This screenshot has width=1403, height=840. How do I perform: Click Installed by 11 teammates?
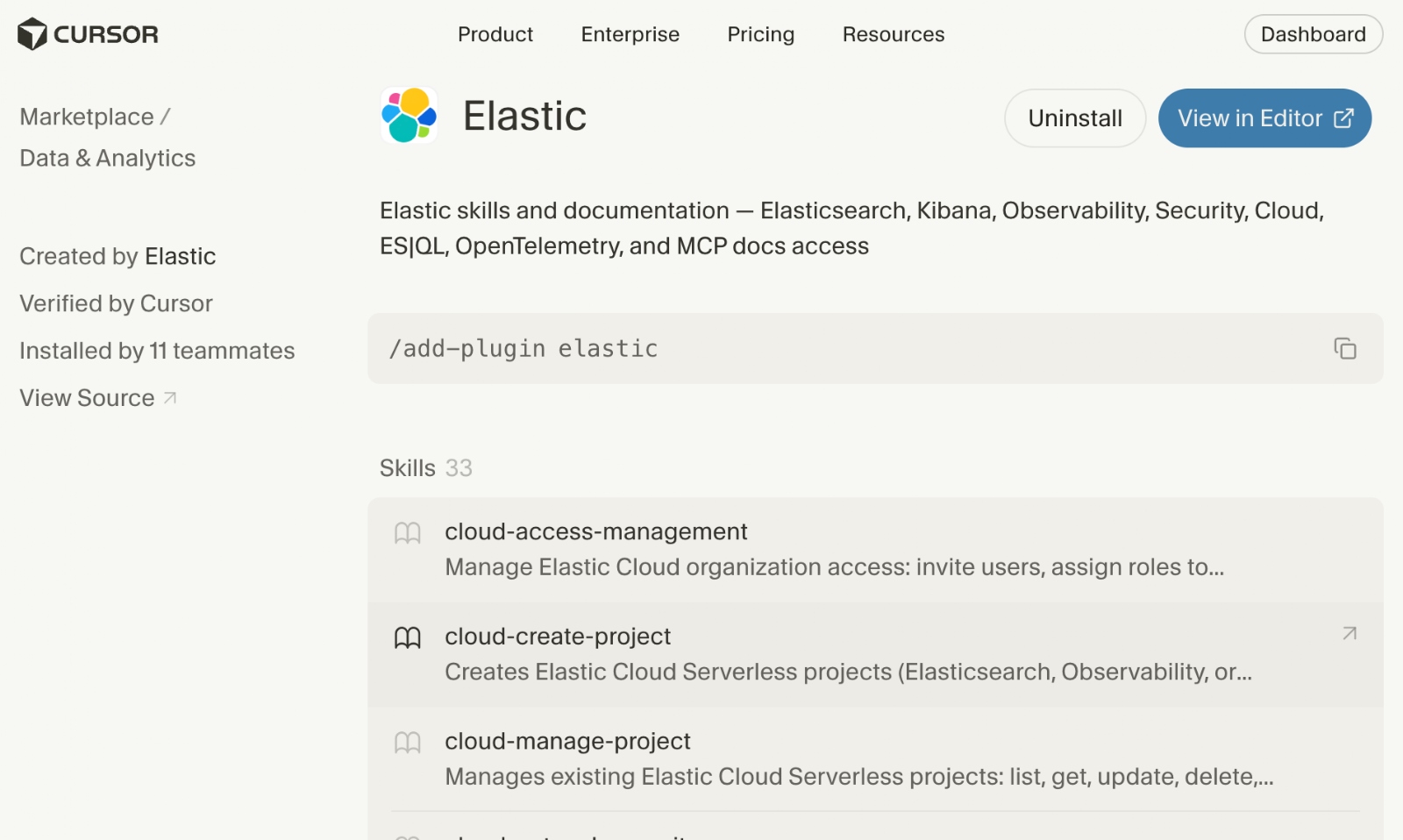tap(156, 350)
